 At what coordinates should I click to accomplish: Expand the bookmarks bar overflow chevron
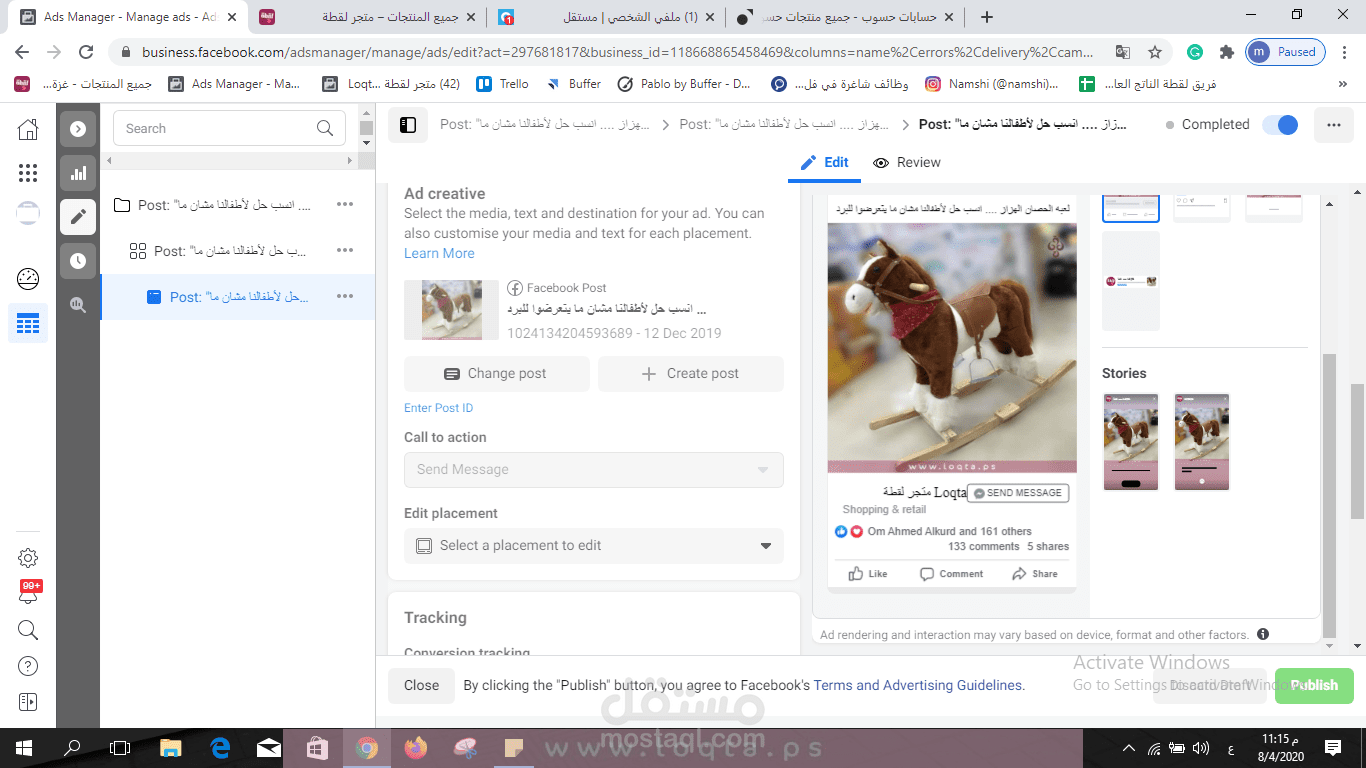point(1342,84)
